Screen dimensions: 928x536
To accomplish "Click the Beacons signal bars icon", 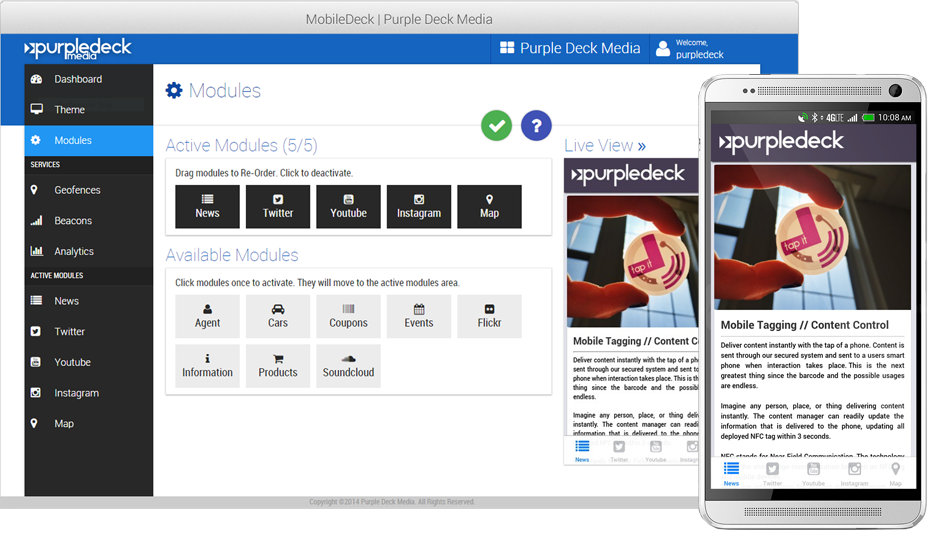I will [37, 221].
